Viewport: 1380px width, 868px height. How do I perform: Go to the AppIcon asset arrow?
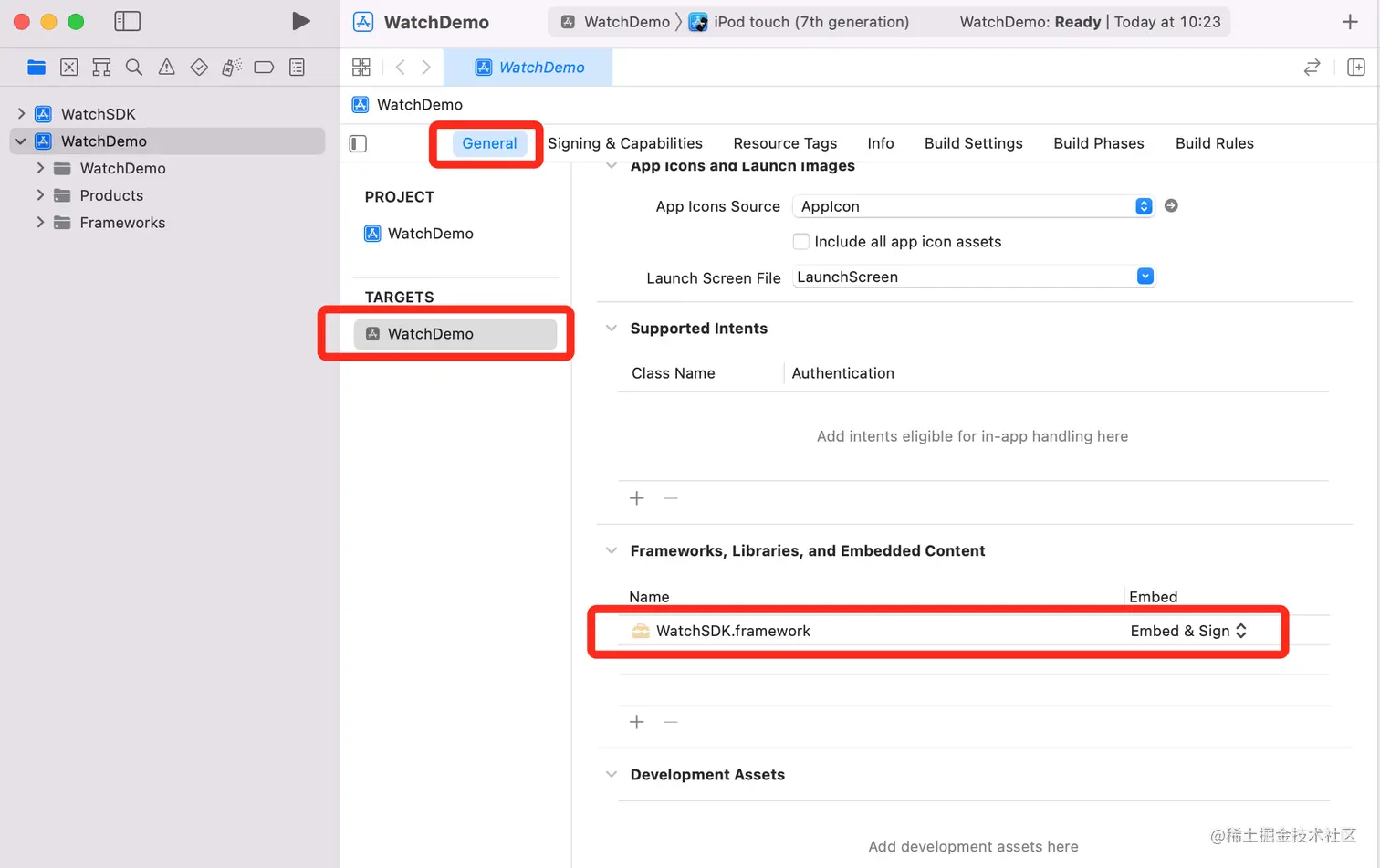[x=1171, y=206]
